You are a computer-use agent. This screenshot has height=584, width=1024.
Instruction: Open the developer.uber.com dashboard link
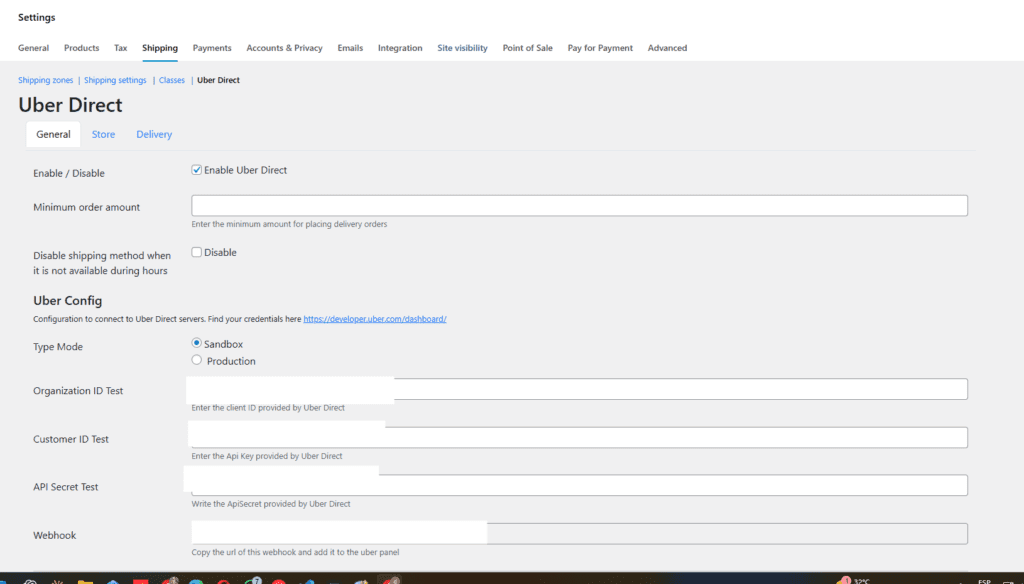375,319
